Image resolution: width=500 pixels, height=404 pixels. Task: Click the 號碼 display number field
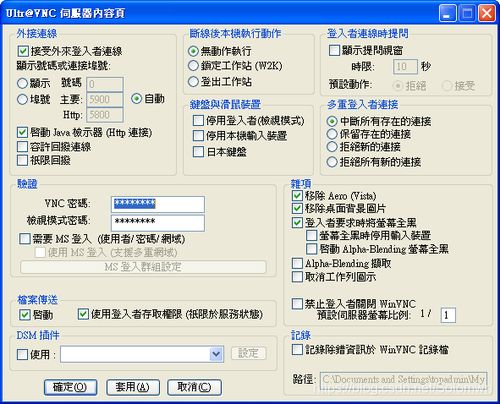point(105,84)
